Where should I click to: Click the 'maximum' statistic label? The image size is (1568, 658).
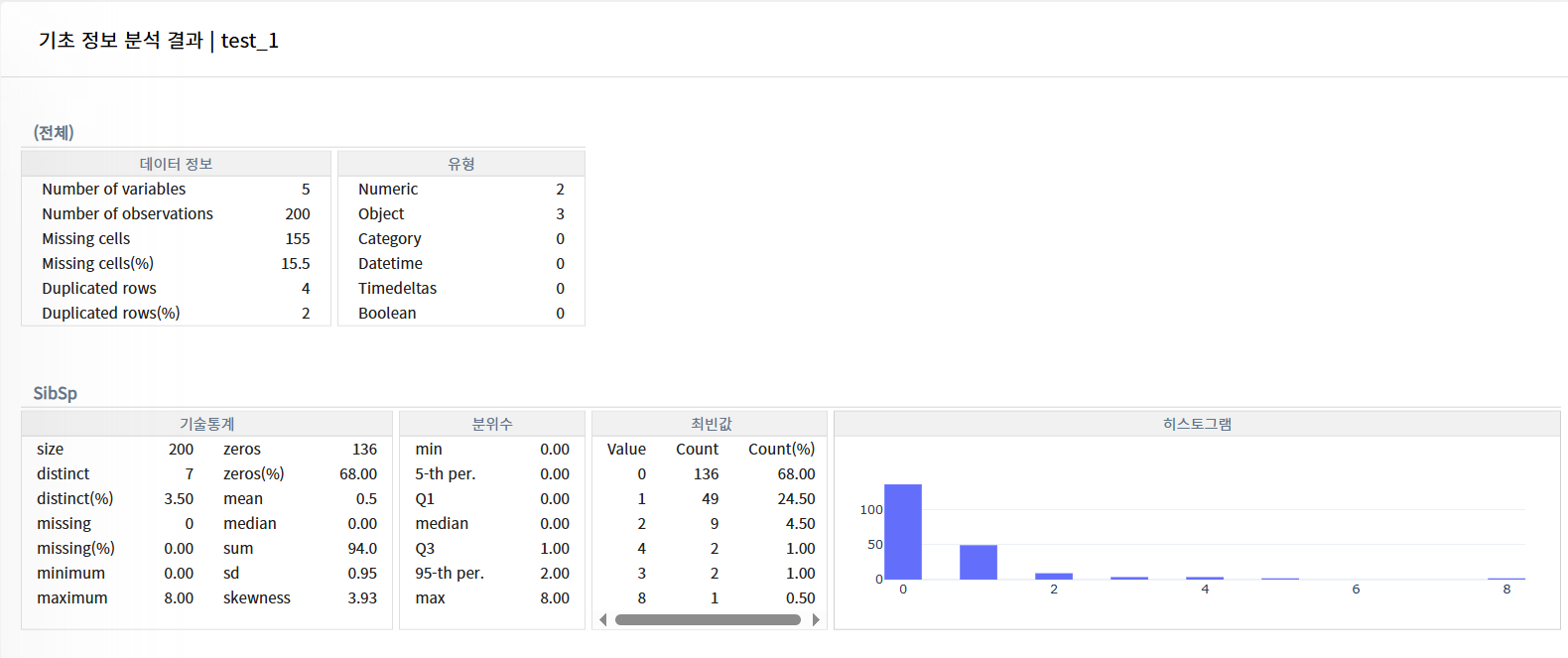[x=71, y=597]
